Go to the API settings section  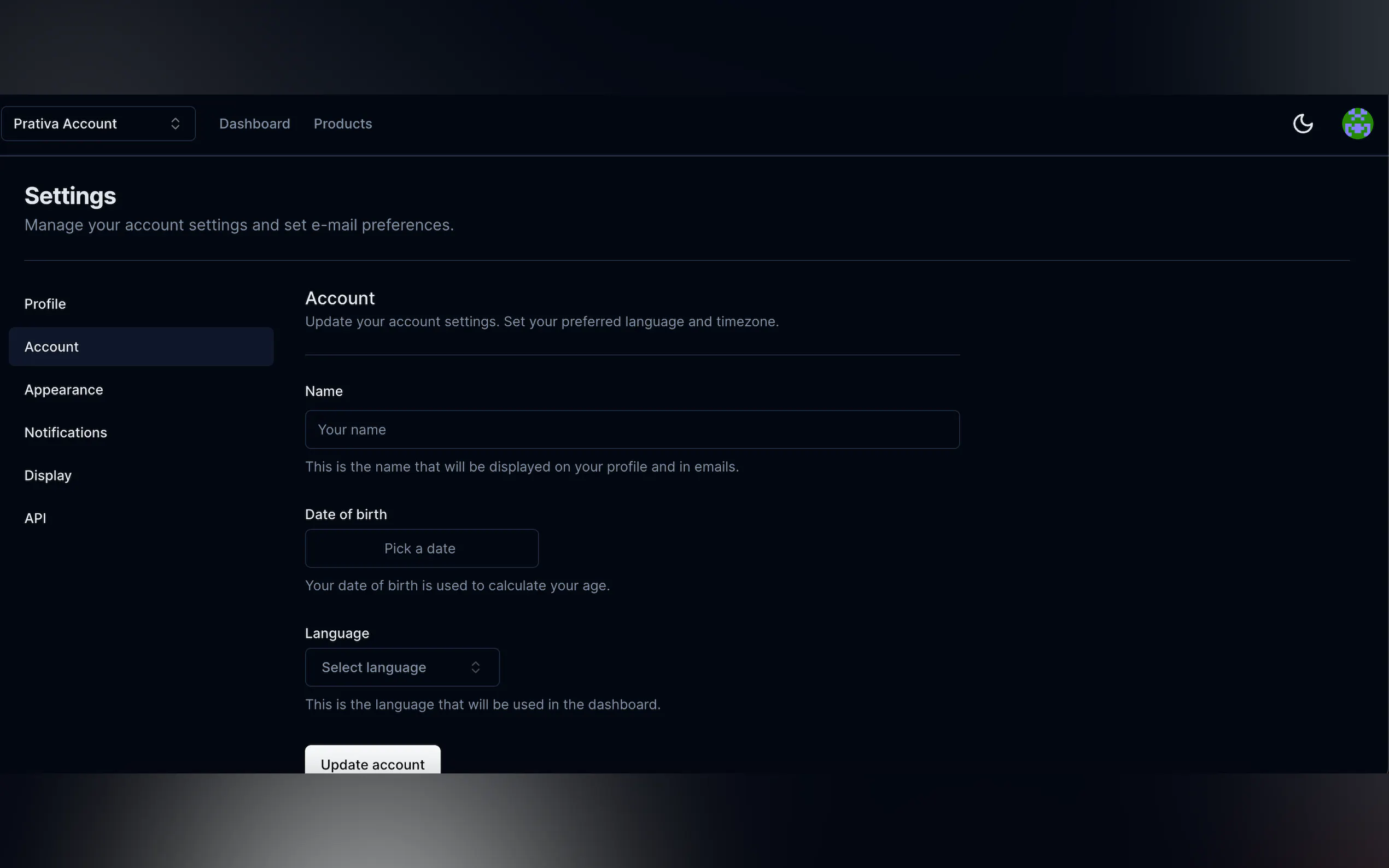click(x=35, y=518)
